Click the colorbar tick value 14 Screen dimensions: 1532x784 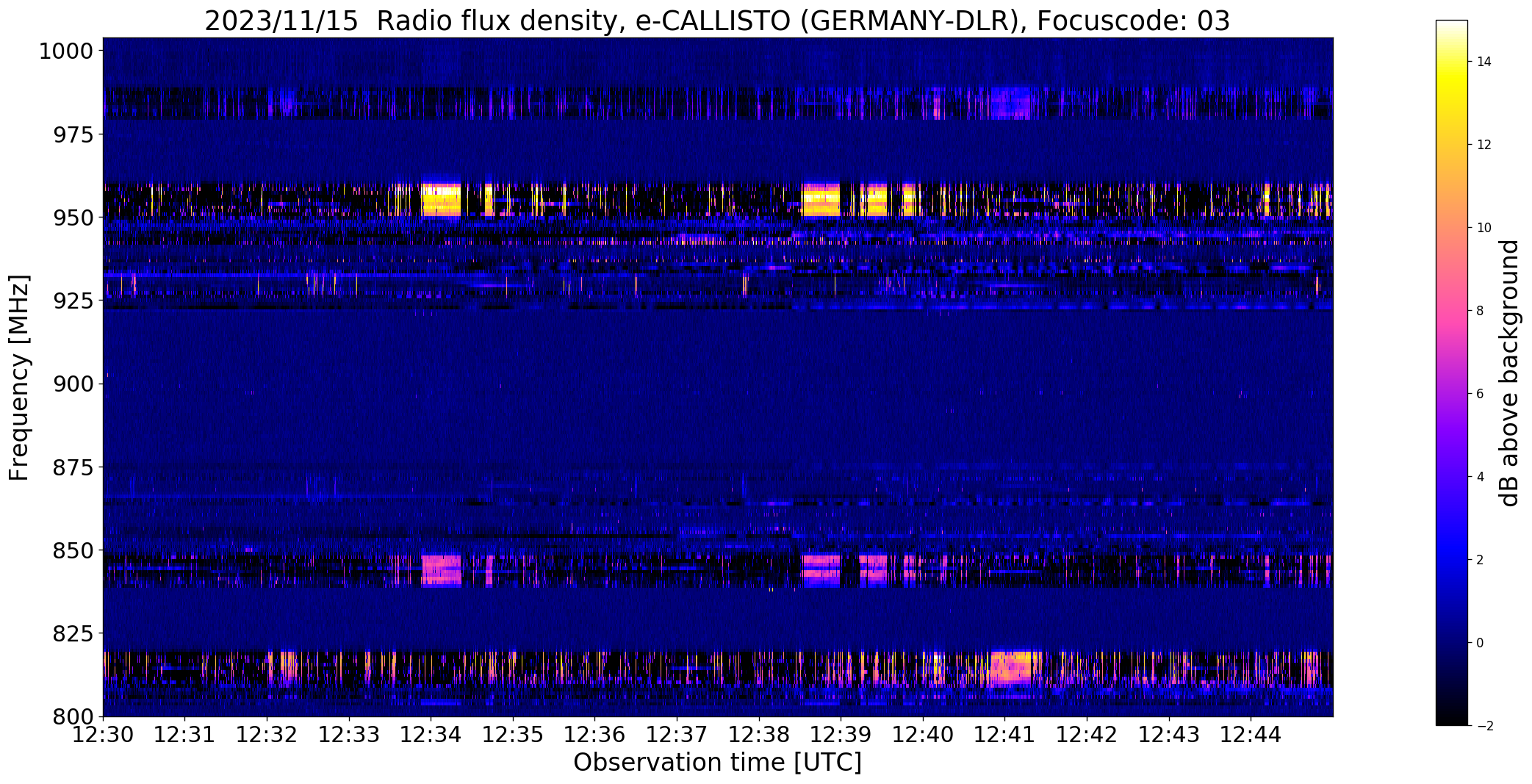(x=1484, y=62)
